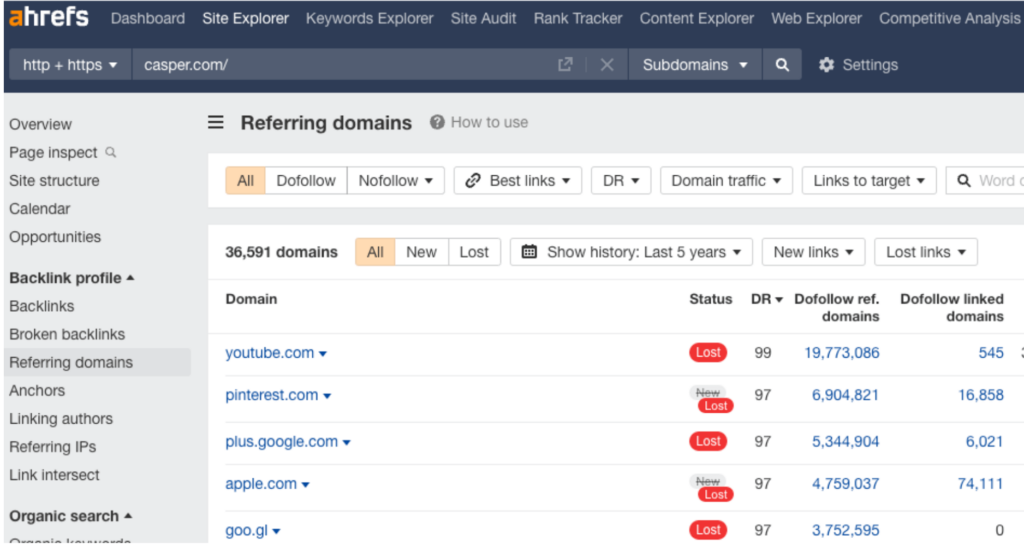Click the How to use help icon
Image resolution: width=1024 pixels, height=546 pixels.
tap(437, 122)
